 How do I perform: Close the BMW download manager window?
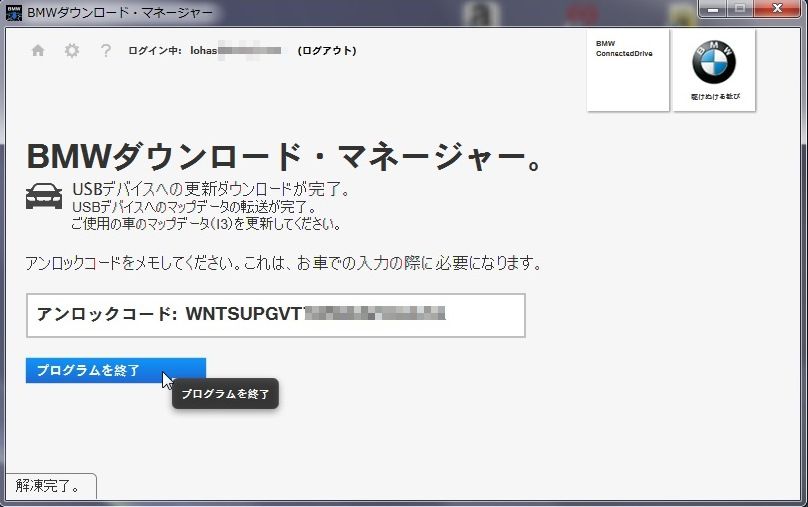click(x=777, y=9)
